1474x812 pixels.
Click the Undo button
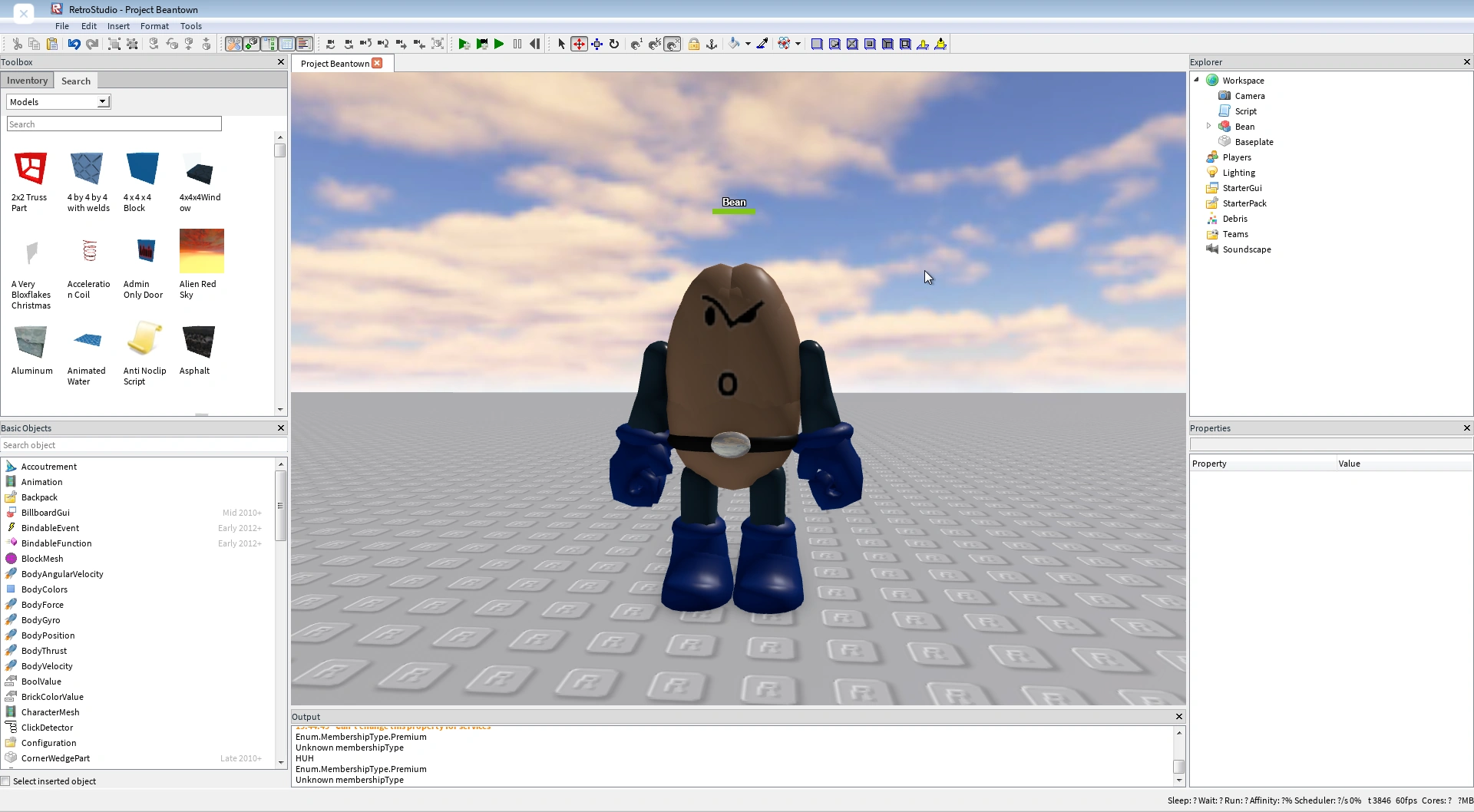click(73, 44)
